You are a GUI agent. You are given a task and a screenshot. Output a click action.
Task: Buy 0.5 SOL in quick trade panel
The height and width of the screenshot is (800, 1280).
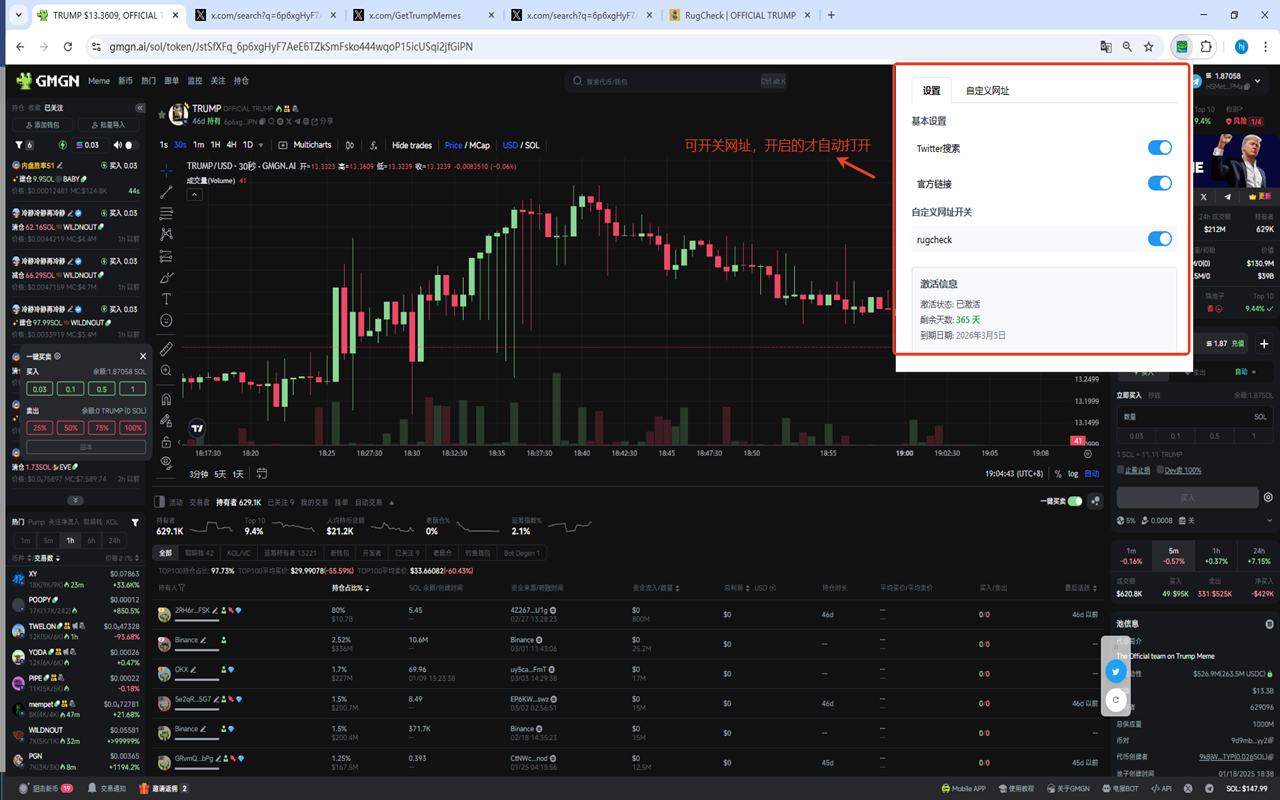click(101, 389)
